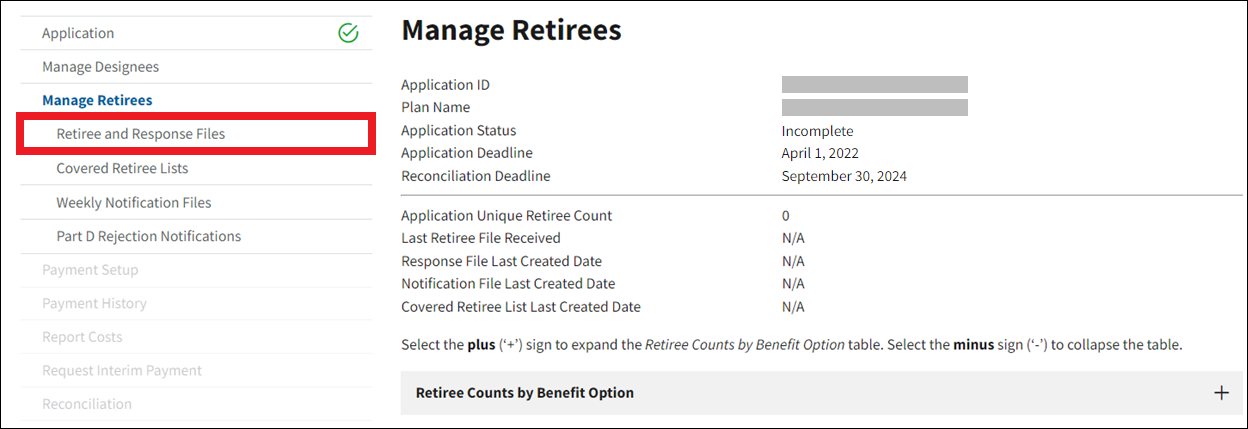View Weekly Notification Files

tap(134, 202)
